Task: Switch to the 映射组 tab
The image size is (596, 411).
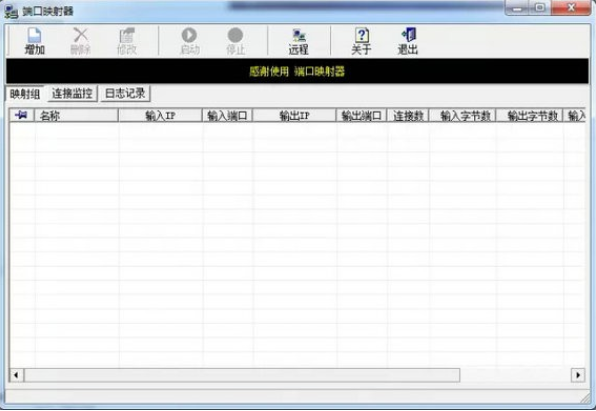Action: [25, 94]
